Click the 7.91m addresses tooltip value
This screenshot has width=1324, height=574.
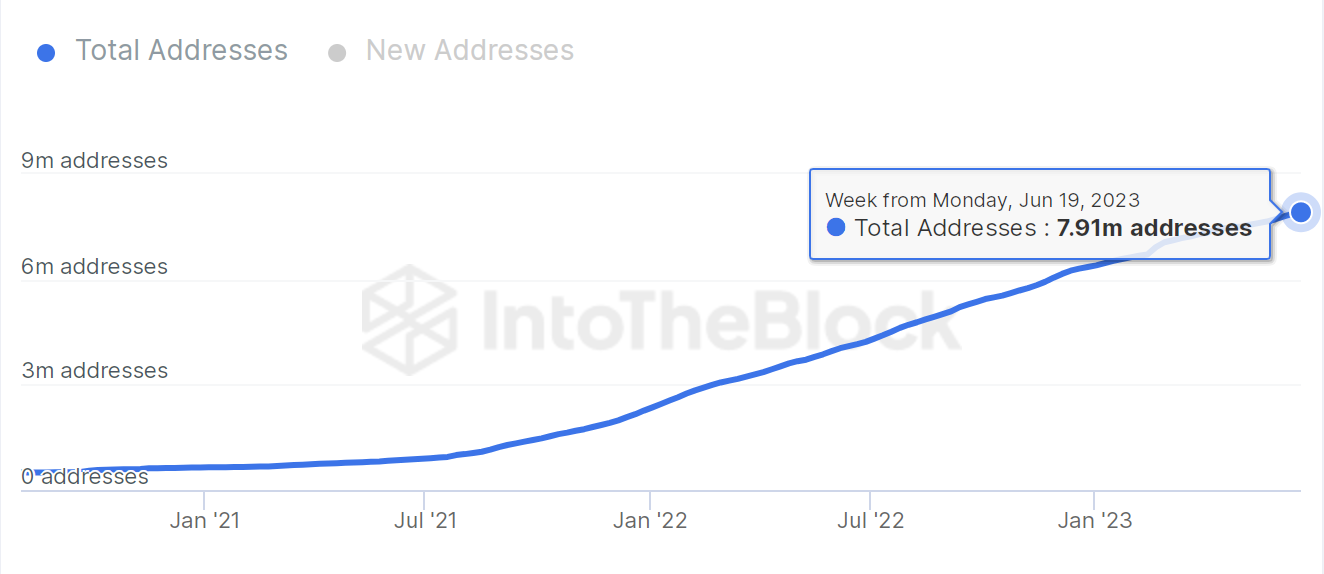pos(1154,228)
